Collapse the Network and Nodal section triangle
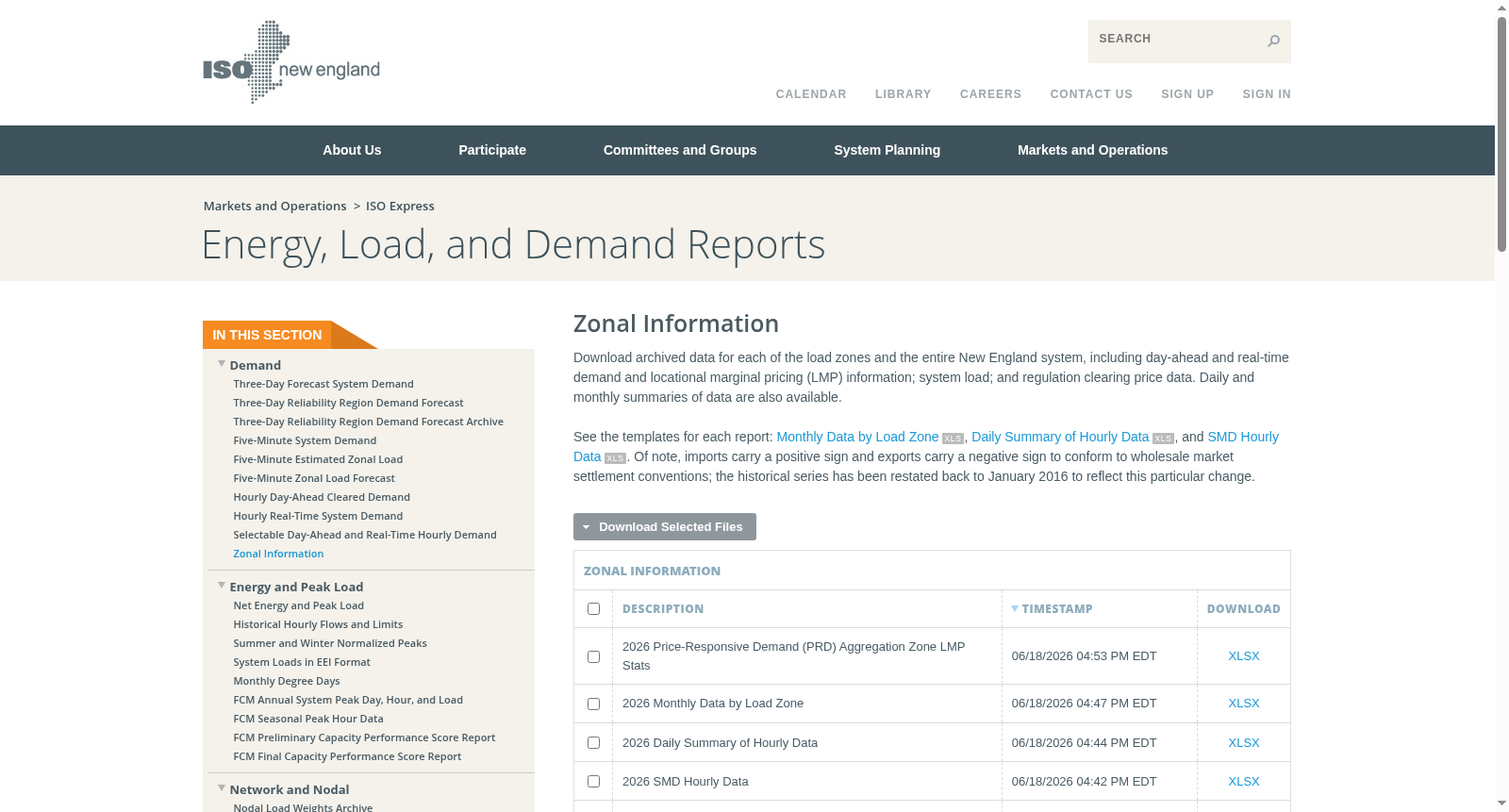The image size is (1509, 812). pyautogui.click(x=222, y=788)
